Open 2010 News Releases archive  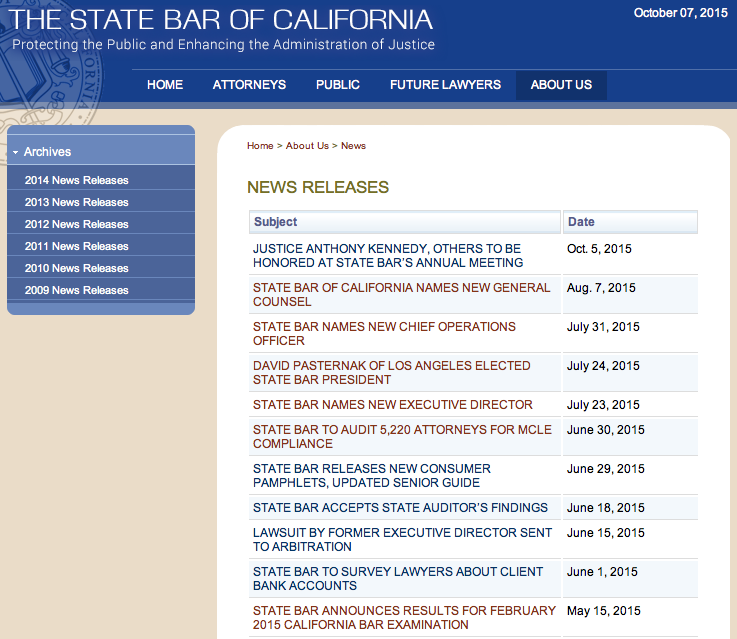click(77, 268)
